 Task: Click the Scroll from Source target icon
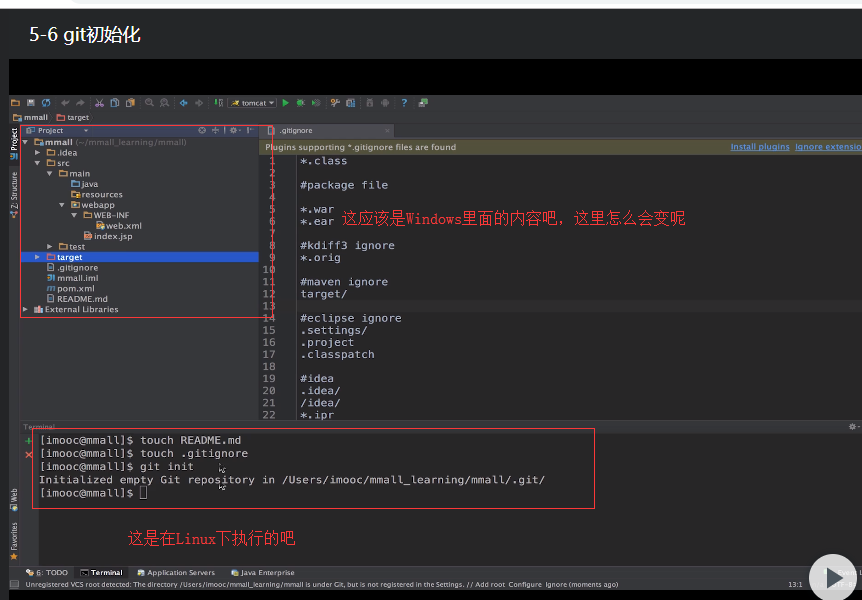(x=202, y=130)
